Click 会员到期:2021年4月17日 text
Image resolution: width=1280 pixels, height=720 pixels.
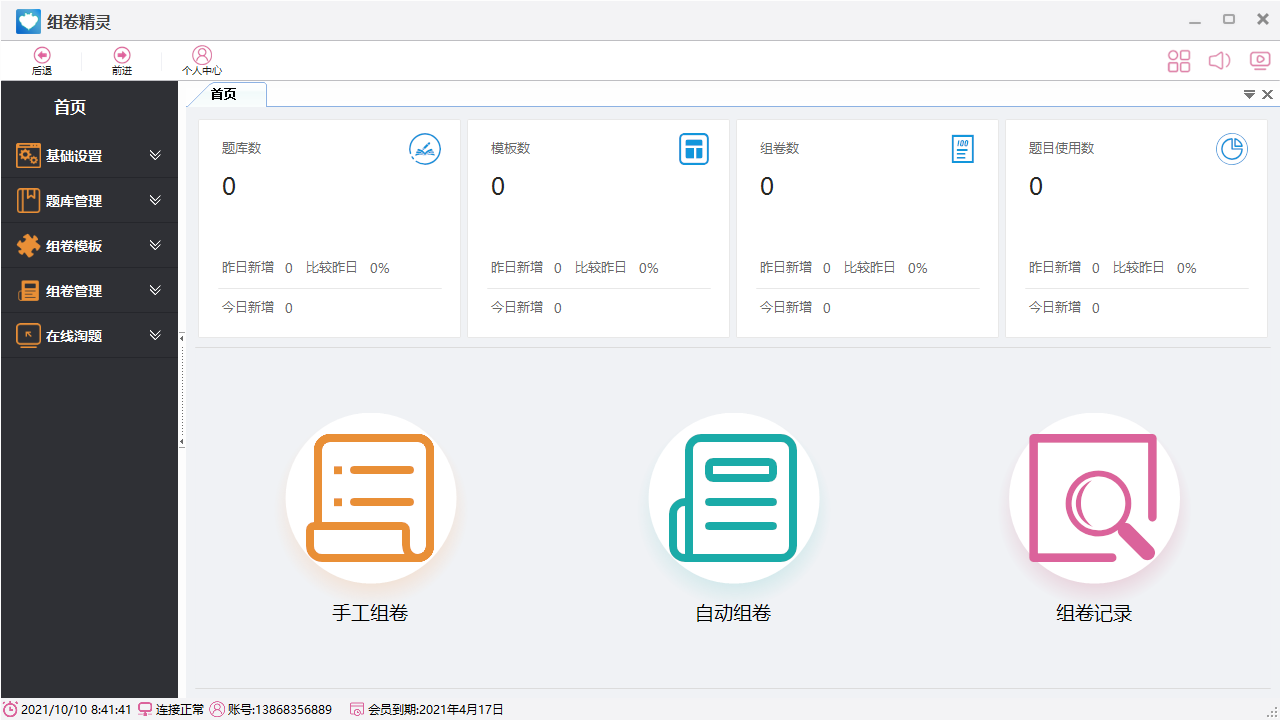click(436, 710)
